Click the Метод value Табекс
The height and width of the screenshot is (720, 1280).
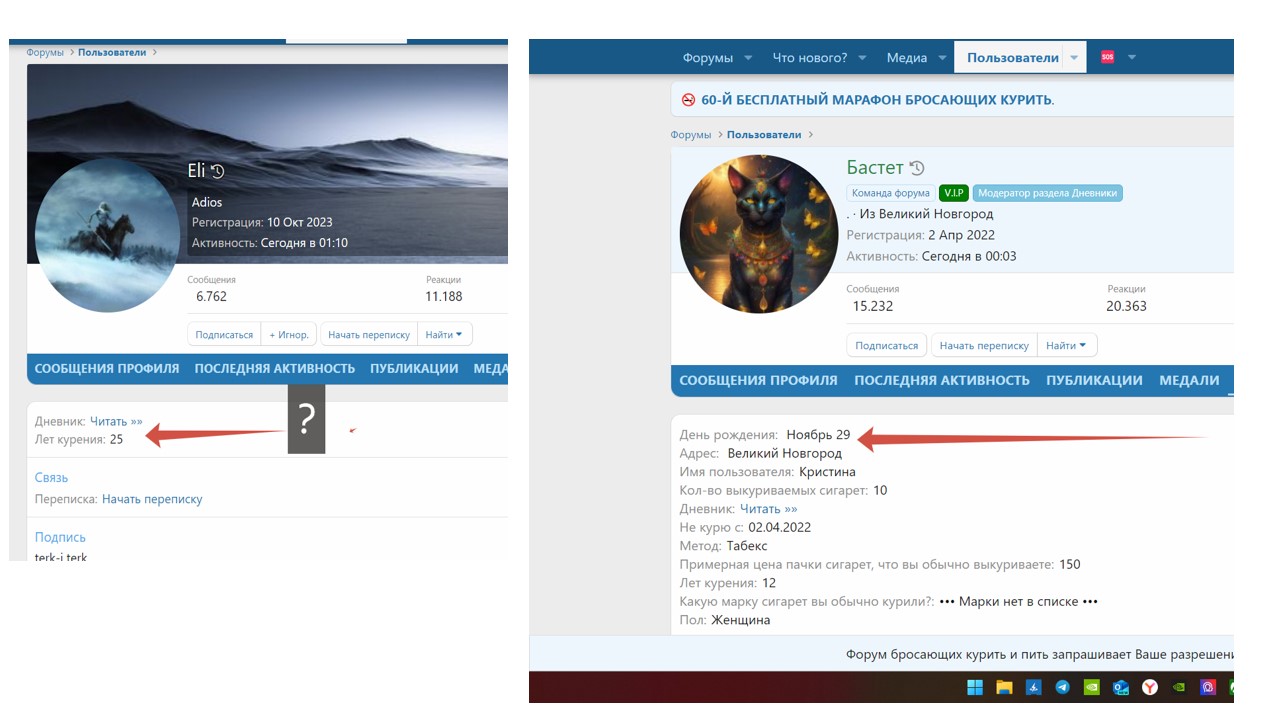click(x=747, y=546)
